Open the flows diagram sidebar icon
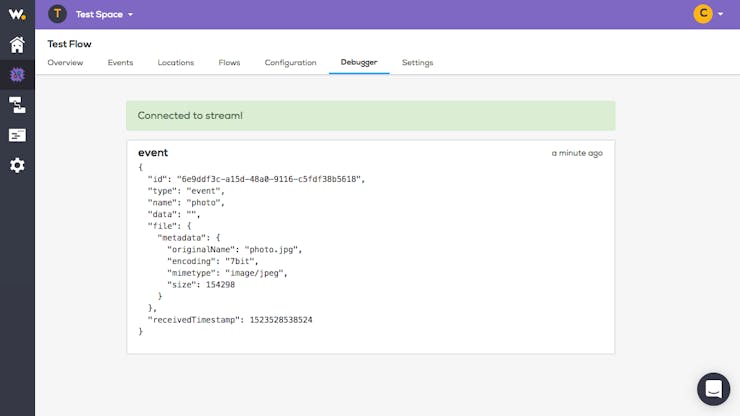 [x=17, y=105]
